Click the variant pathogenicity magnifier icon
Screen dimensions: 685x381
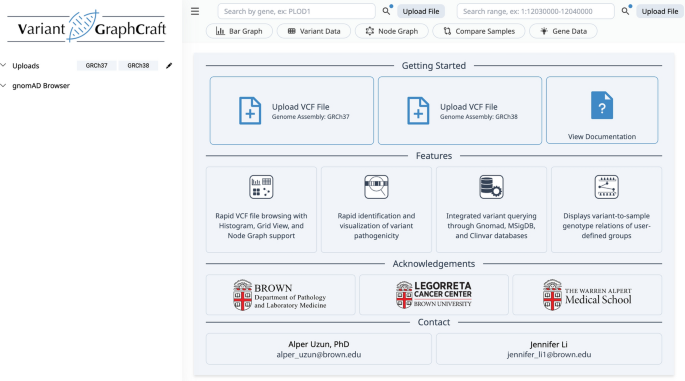click(x=376, y=187)
